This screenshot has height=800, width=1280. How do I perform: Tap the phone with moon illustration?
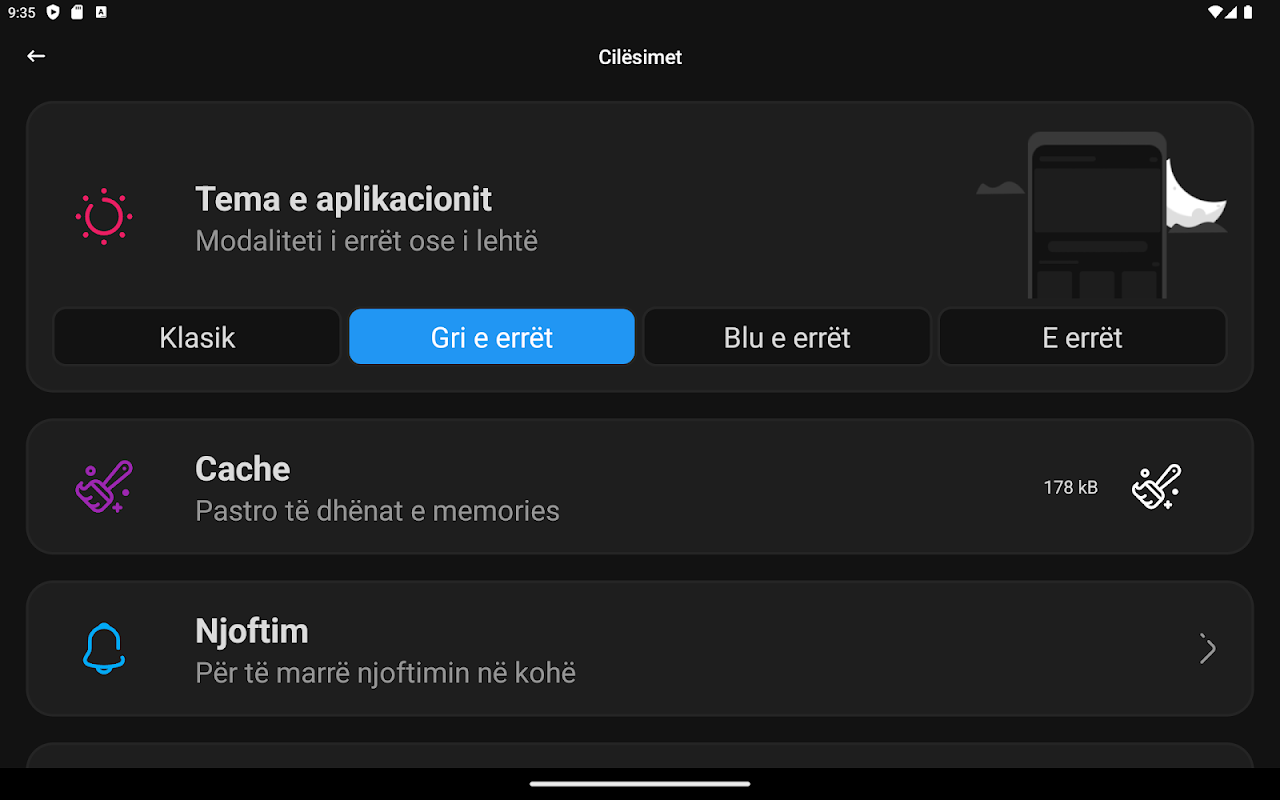(1100, 215)
